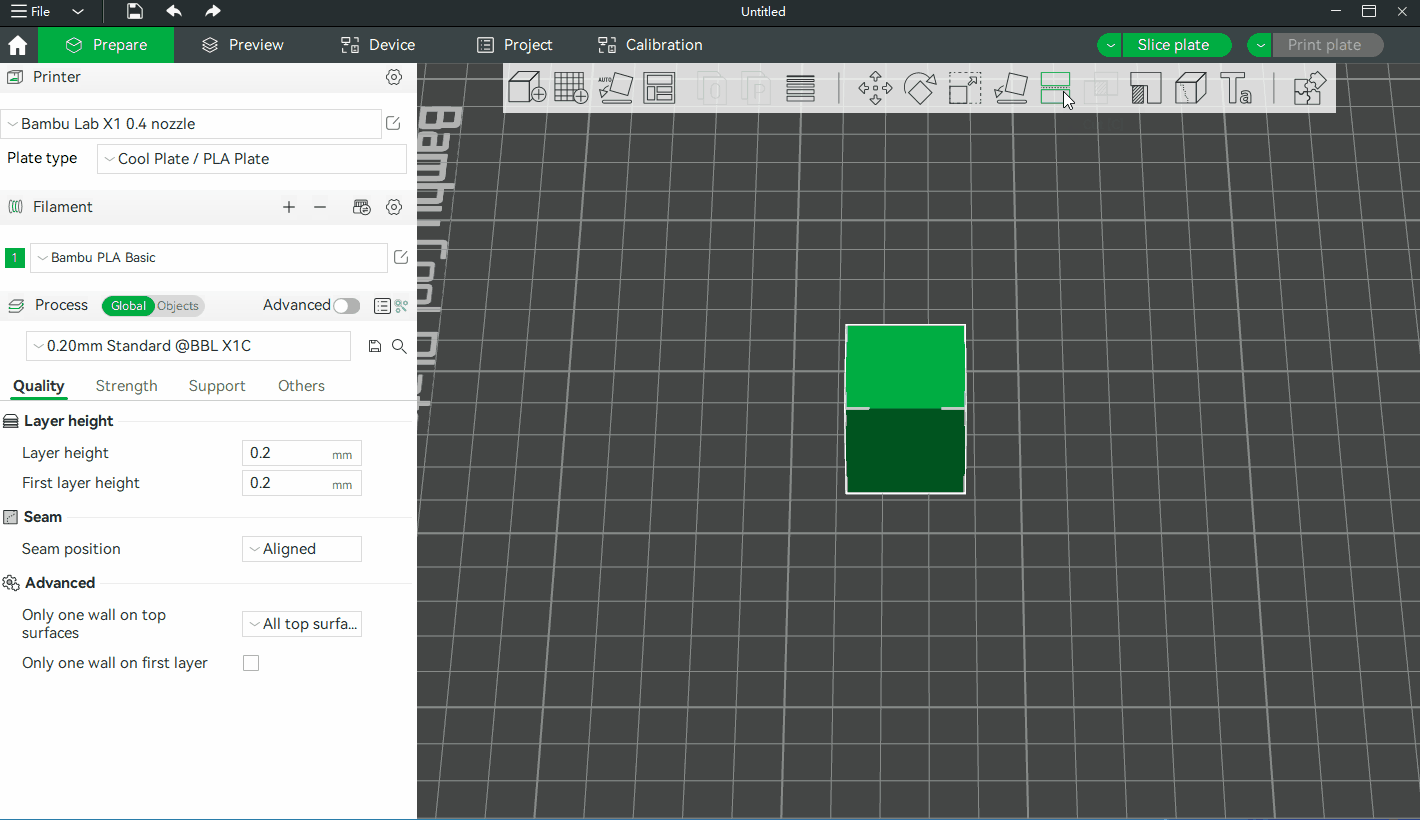Screen dimensions: 1420x820
Task: Search process settings with magnifier icon
Action: pyautogui.click(x=399, y=346)
